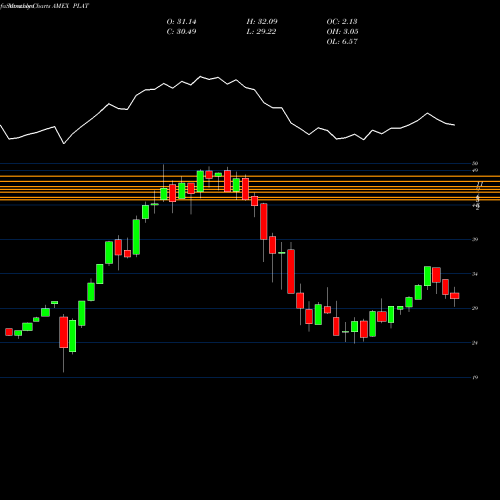Image resolution: width=500 pixels, height=500 pixels.
Task: Select the high value H: 32.09
Action: [262, 22]
